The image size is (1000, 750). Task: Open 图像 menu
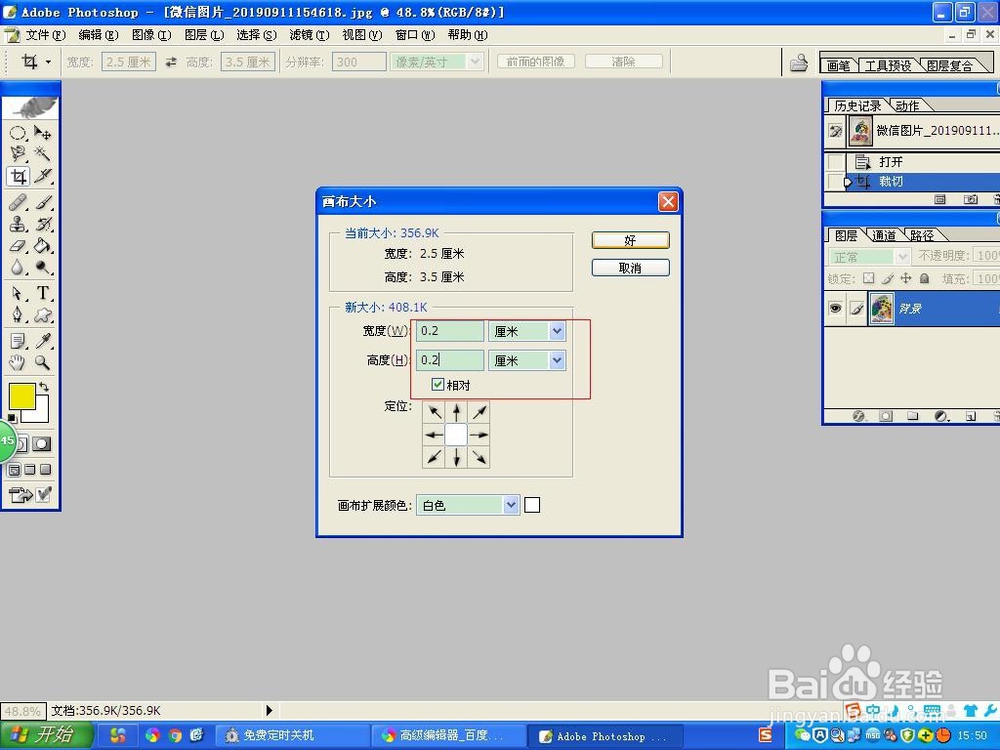coord(151,35)
